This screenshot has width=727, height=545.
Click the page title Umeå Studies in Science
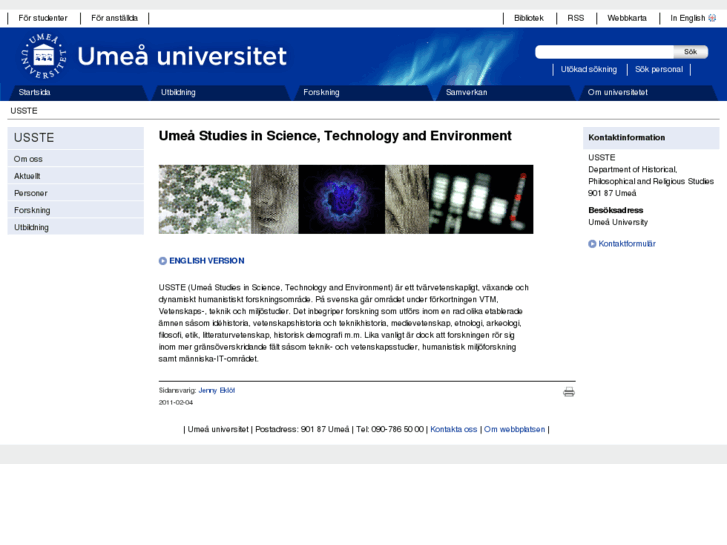coord(335,136)
